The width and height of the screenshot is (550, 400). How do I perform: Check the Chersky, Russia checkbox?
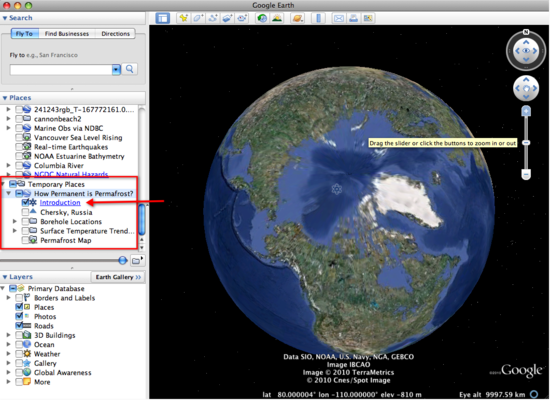pyautogui.click(x=25, y=212)
